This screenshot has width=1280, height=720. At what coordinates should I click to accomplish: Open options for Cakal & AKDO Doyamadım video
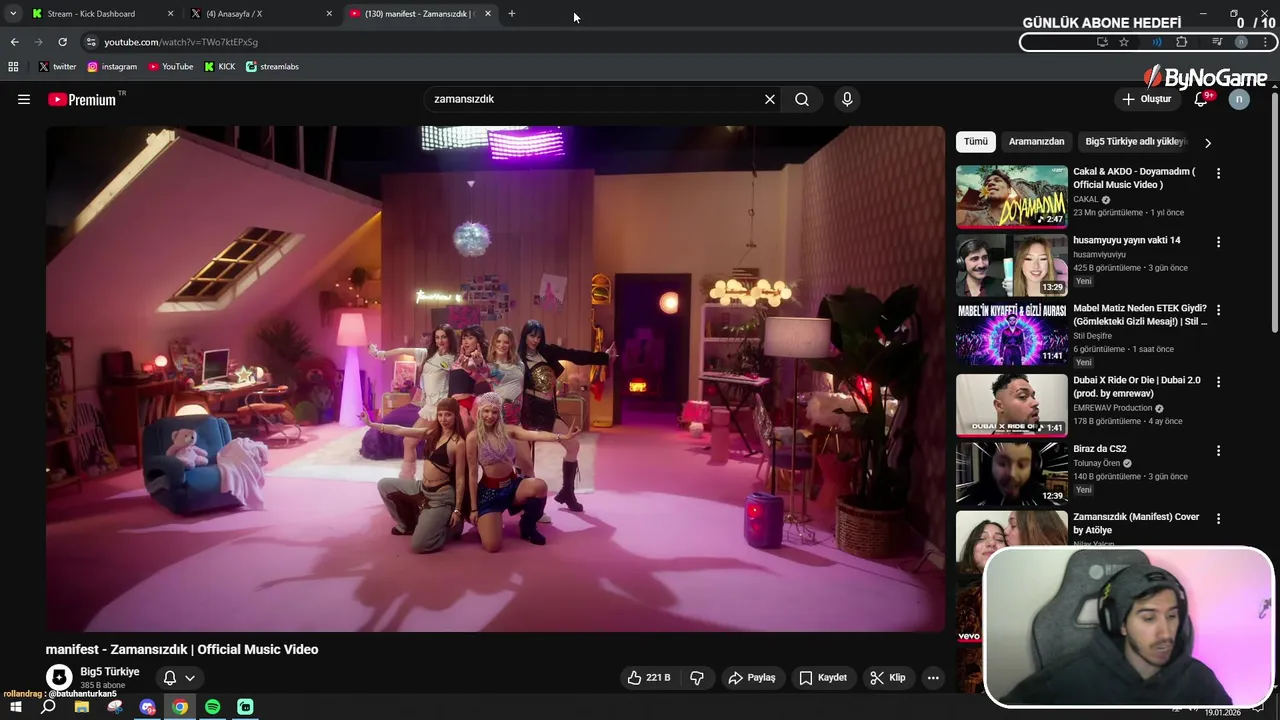point(1218,173)
